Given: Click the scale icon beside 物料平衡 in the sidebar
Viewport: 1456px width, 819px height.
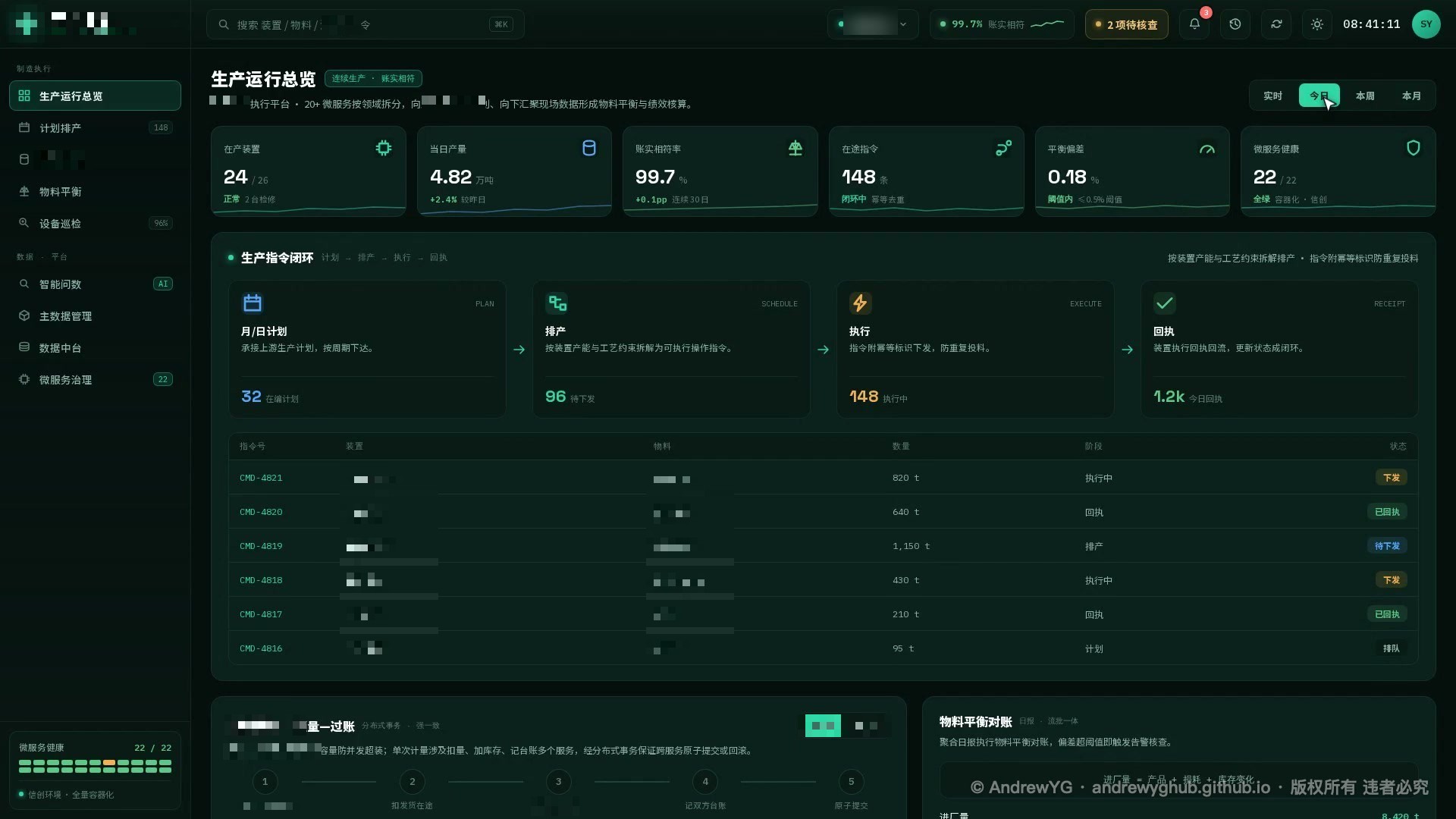Looking at the screenshot, I should 24,191.
